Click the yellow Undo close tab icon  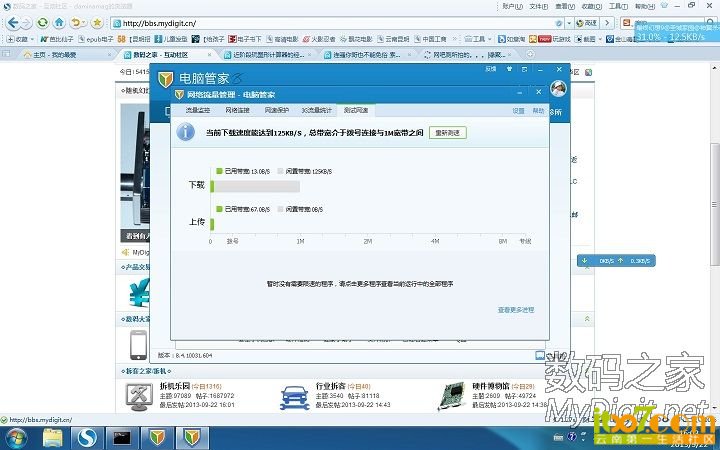(x=75, y=22)
